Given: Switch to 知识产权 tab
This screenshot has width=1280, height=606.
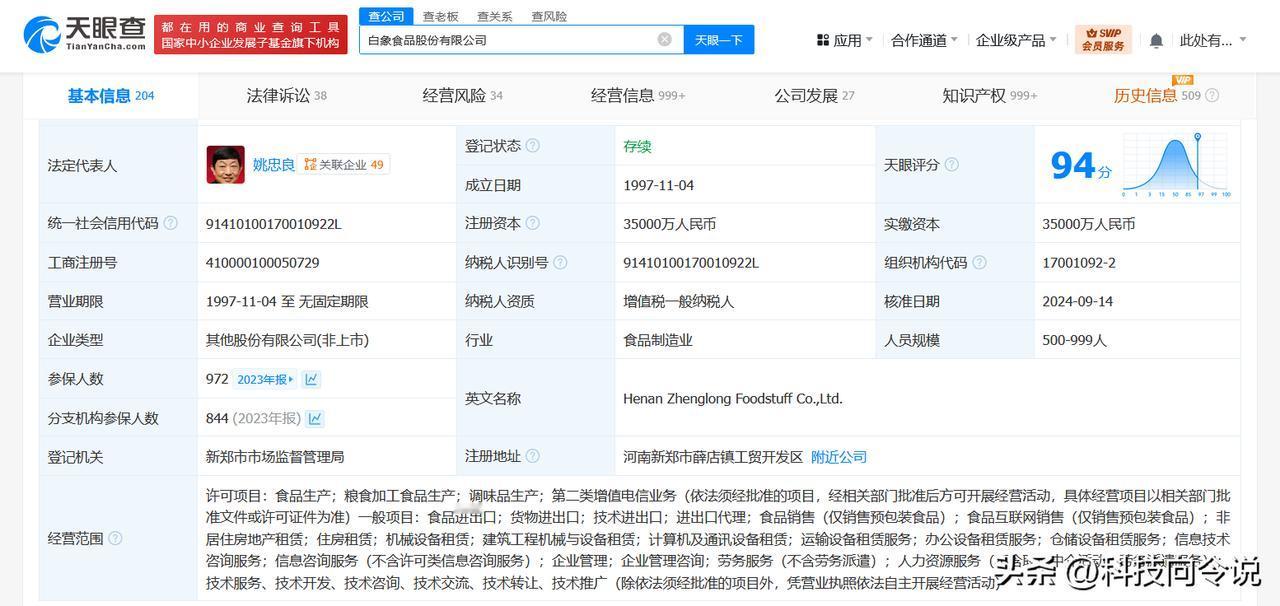Looking at the screenshot, I should (990, 96).
